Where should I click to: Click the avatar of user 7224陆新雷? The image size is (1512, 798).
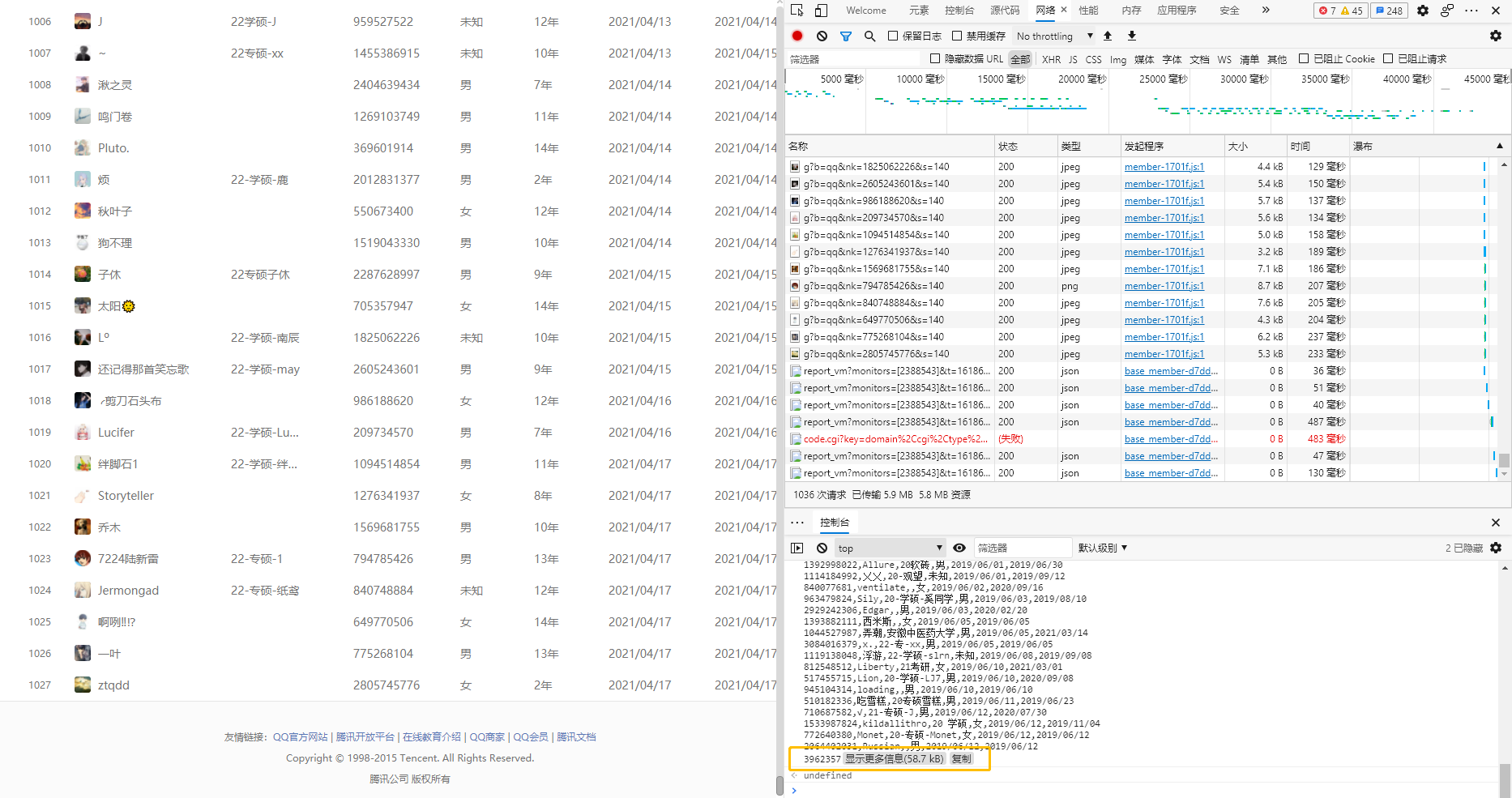[x=83, y=558]
